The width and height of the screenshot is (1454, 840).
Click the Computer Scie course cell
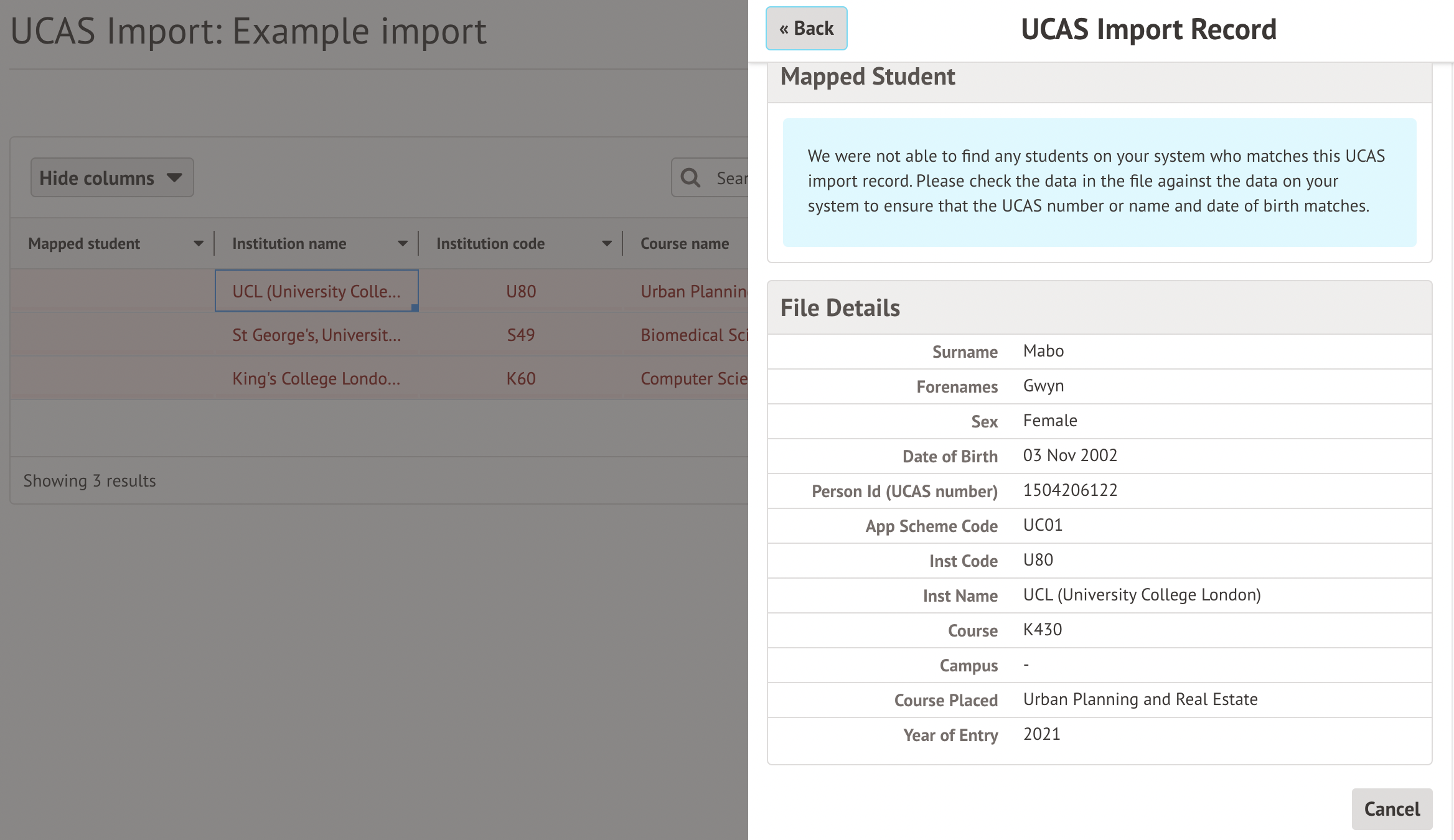(x=693, y=378)
